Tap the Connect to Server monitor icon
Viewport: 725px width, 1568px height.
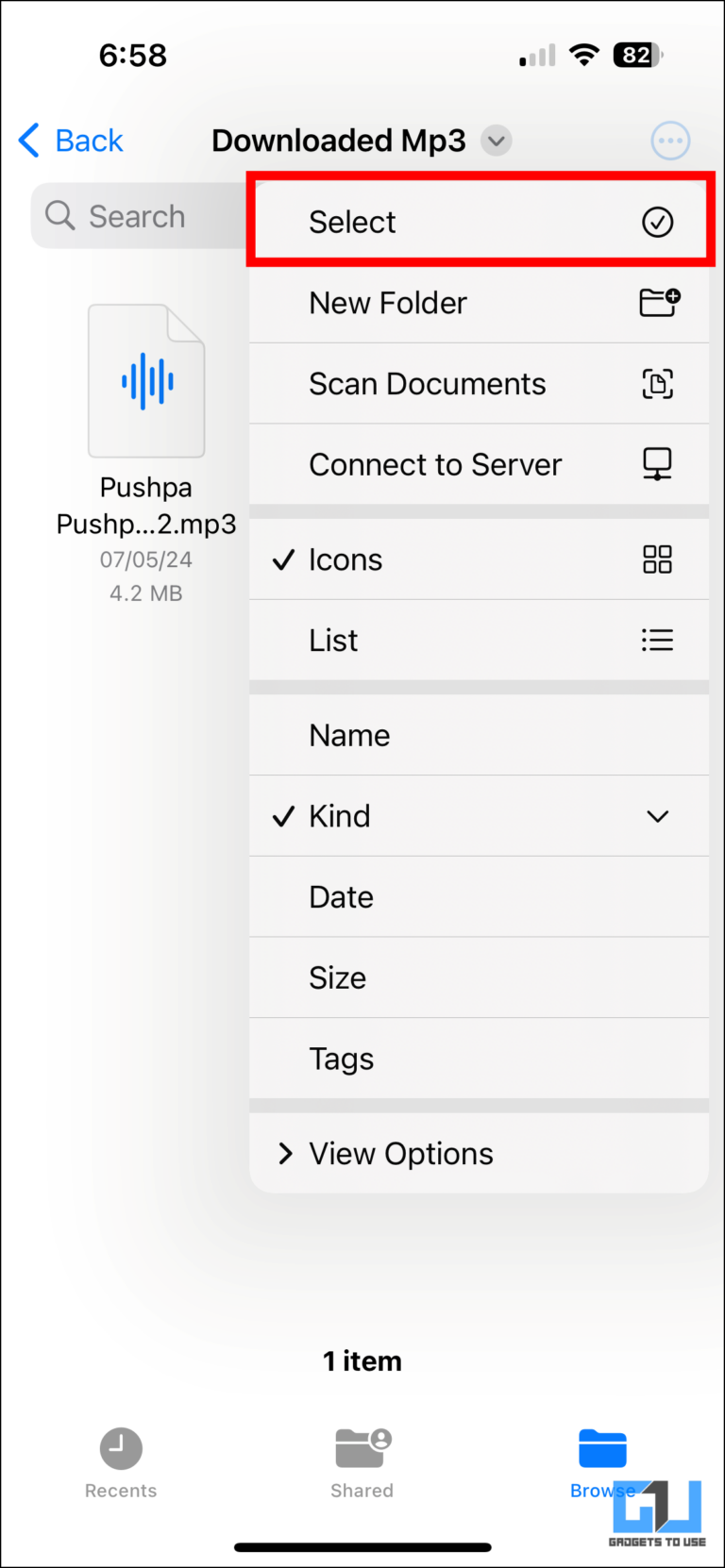657,464
